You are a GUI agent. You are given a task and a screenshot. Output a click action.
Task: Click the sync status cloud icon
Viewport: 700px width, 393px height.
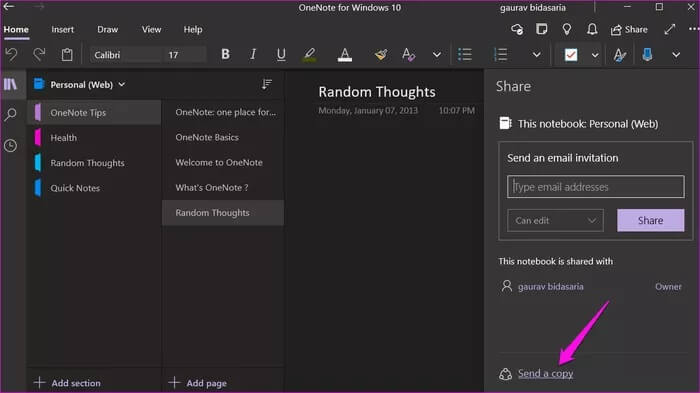point(517,29)
